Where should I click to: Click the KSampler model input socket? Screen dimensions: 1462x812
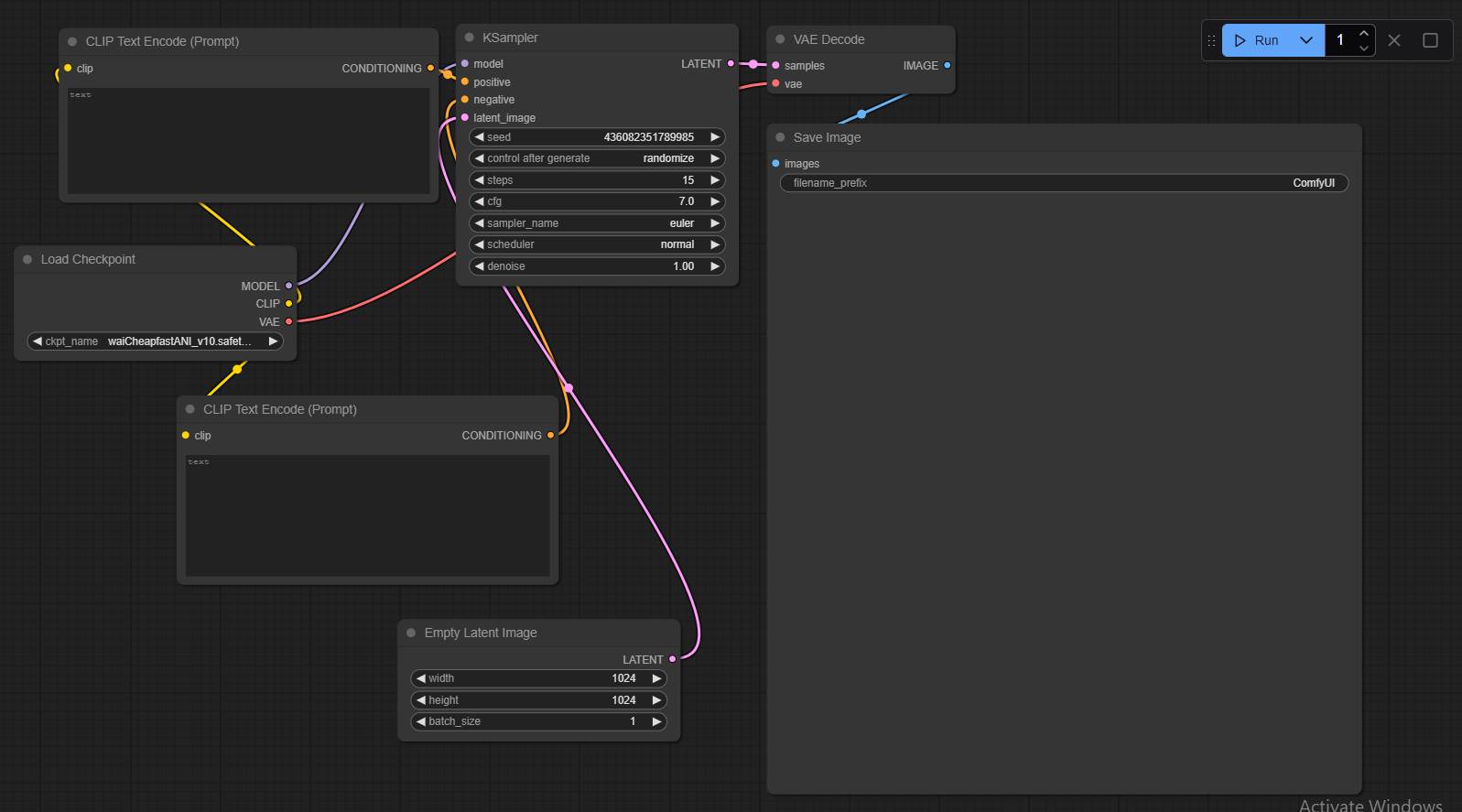[x=465, y=64]
